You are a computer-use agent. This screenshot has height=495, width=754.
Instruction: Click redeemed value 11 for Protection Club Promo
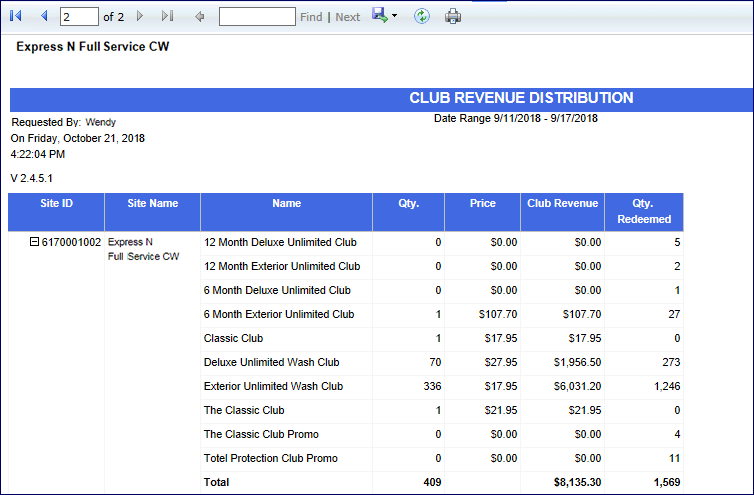tap(675, 458)
